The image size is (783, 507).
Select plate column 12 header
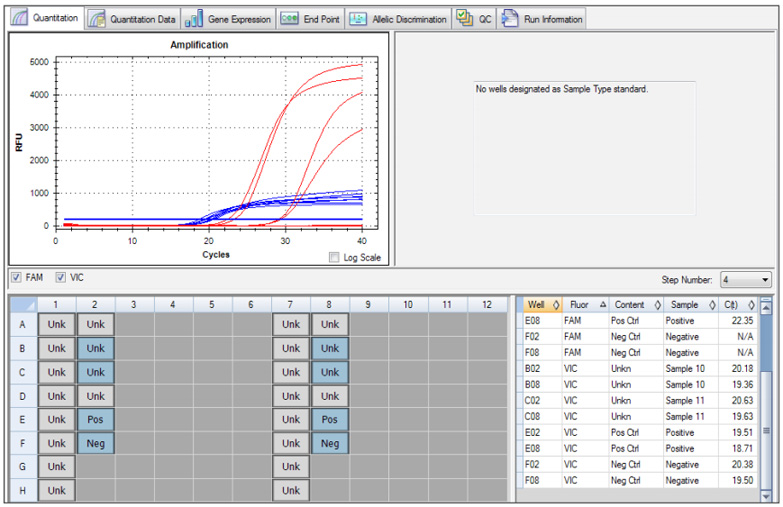tap(487, 304)
